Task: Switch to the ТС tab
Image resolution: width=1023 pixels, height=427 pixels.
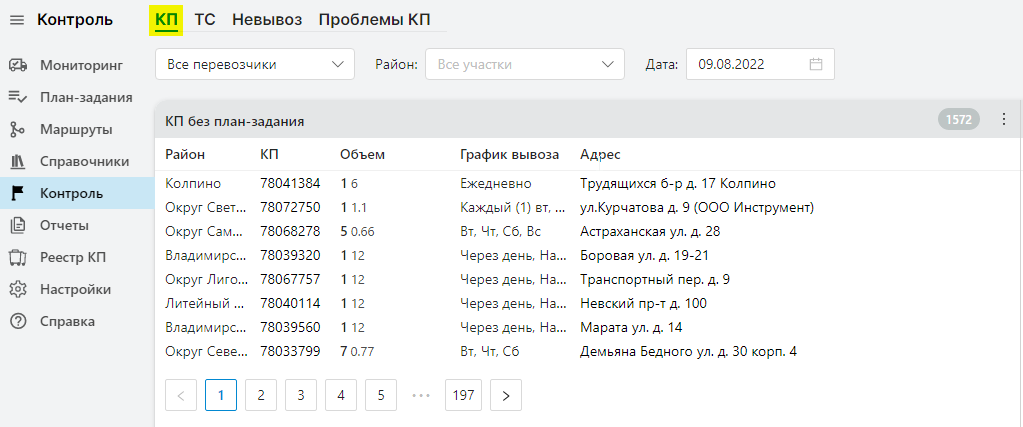Action: [x=205, y=19]
